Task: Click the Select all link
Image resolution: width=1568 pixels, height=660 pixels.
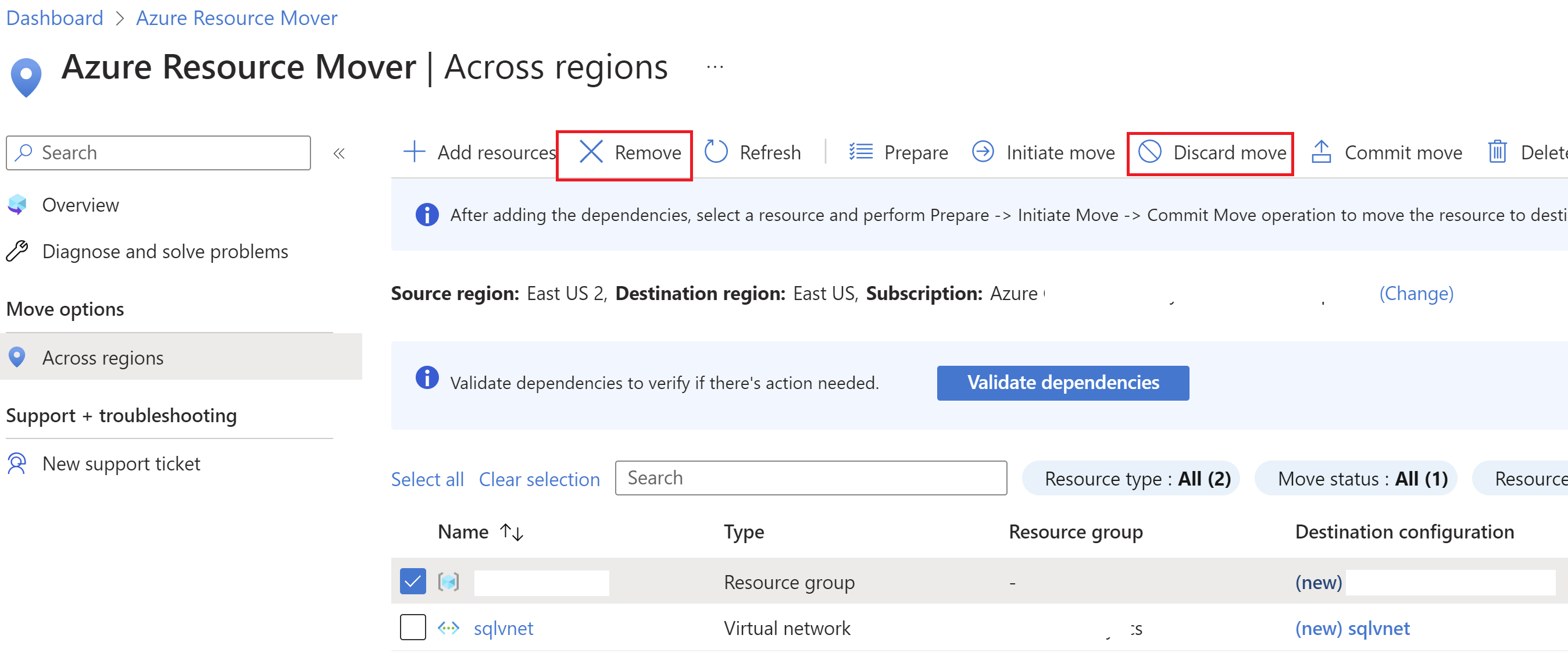Action: tap(427, 479)
